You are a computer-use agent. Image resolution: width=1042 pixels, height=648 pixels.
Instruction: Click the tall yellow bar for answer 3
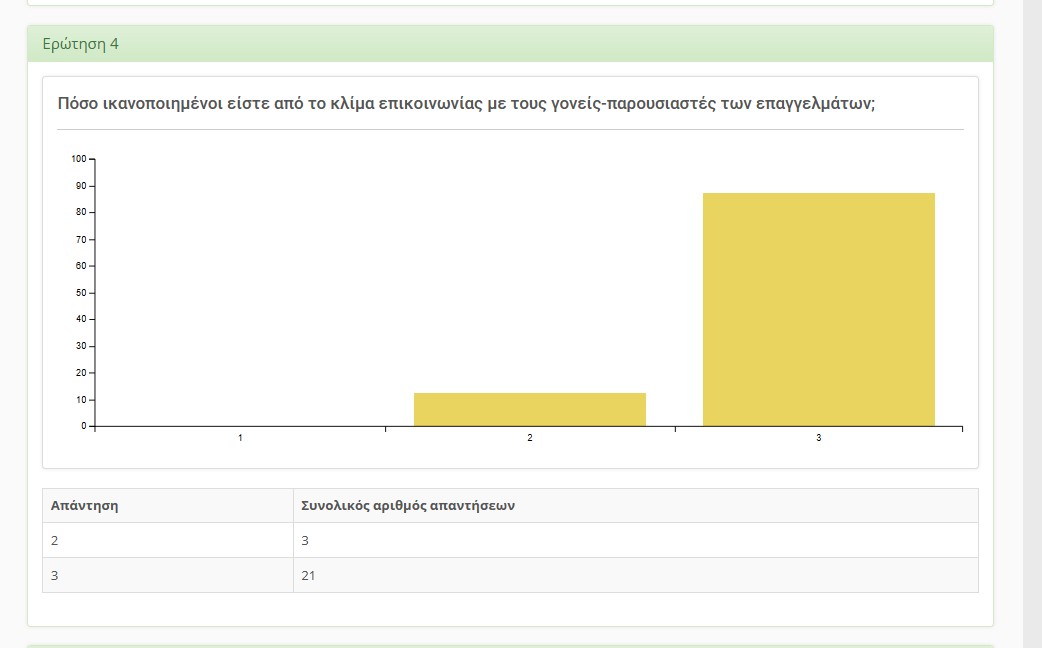click(x=818, y=309)
